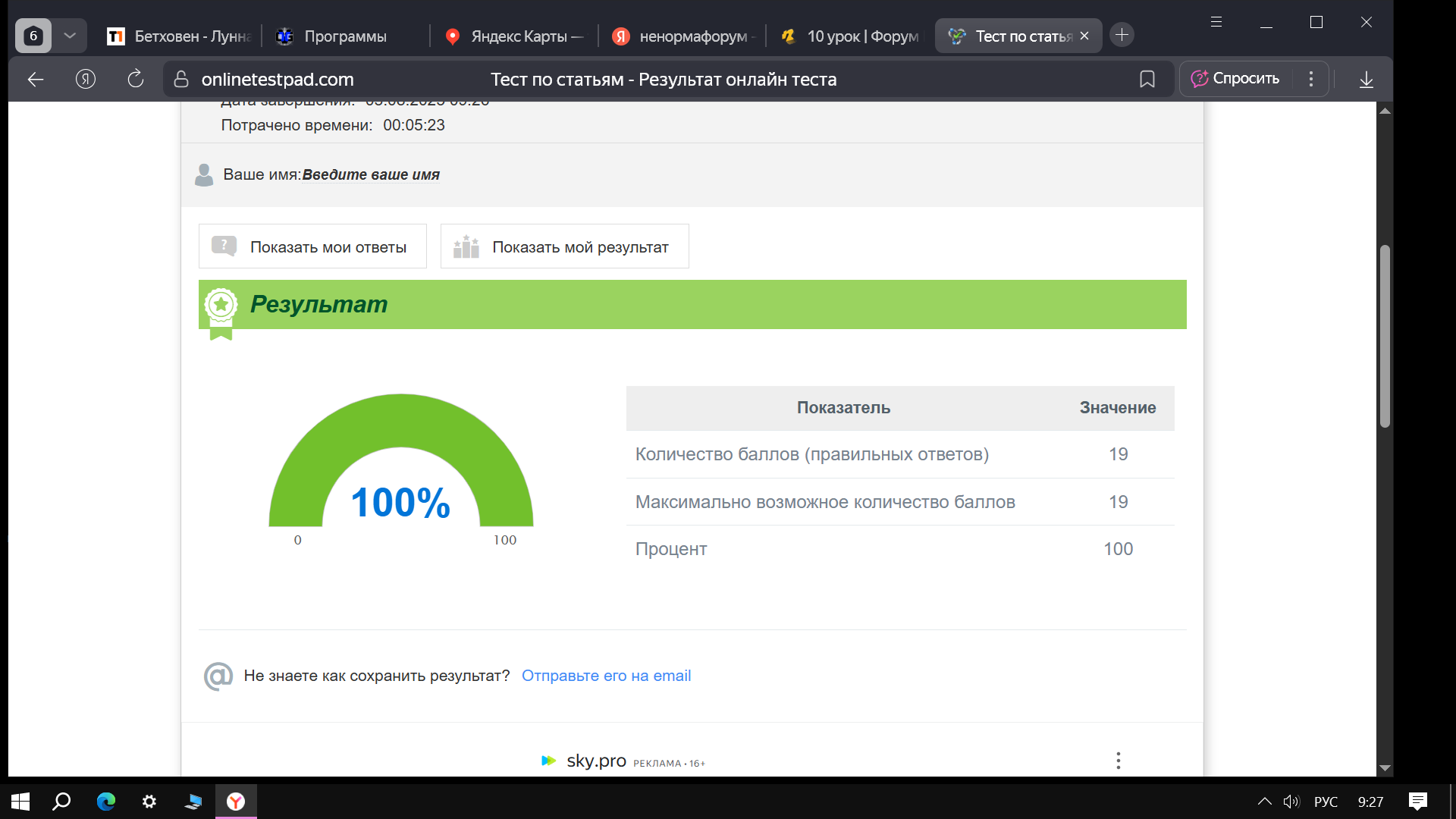Open the downloads icon in the toolbar

[1366, 79]
